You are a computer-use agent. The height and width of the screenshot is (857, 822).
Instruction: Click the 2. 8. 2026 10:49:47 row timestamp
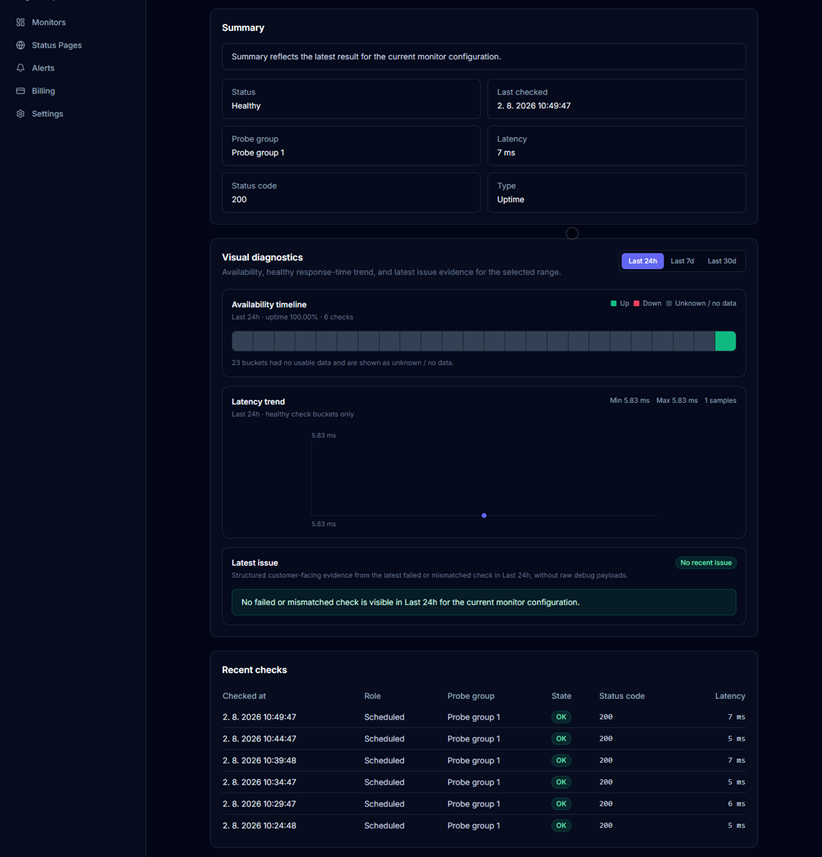pyautogui.click(x=259, y=717)
